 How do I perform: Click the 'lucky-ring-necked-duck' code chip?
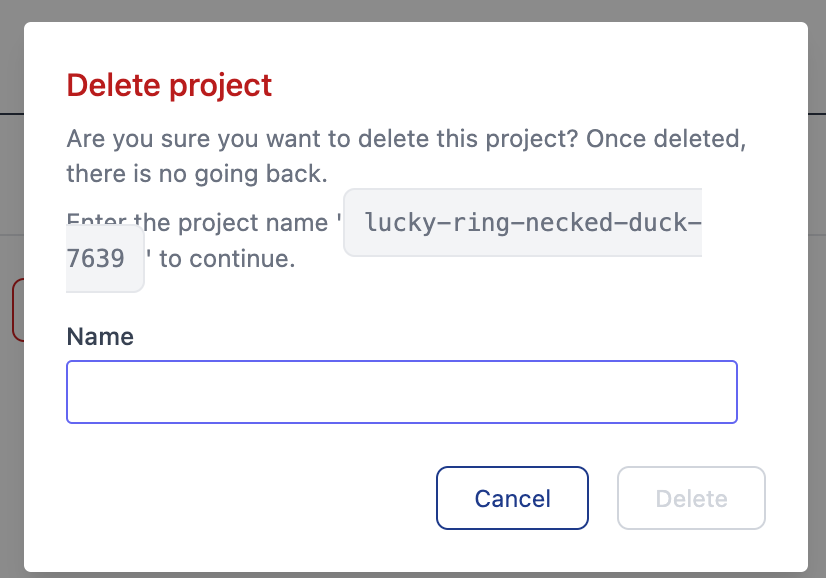(x=522, y=222)
